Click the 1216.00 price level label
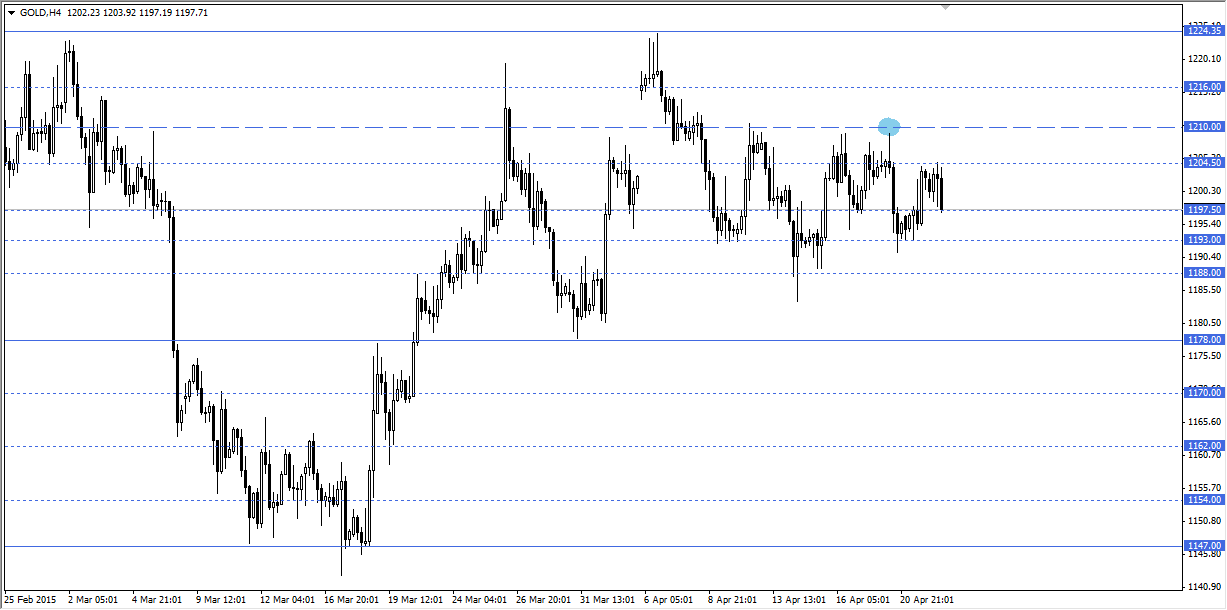The height and width of the screenshot is (610, 1227). pos(1204,87)
